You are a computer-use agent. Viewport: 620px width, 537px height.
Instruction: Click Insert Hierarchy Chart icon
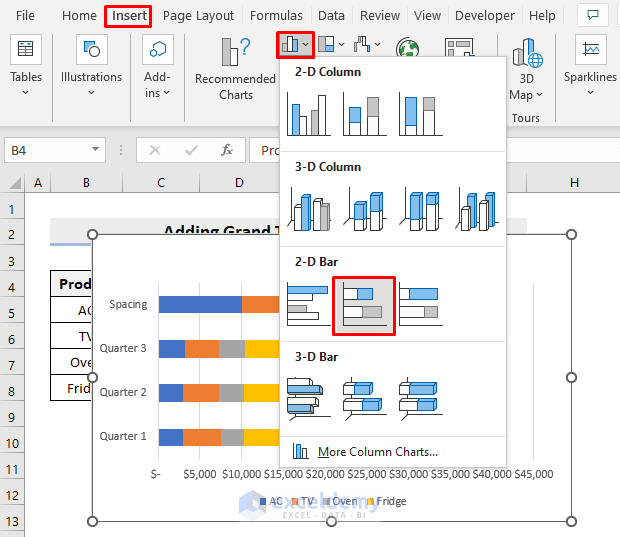[326, 44]
